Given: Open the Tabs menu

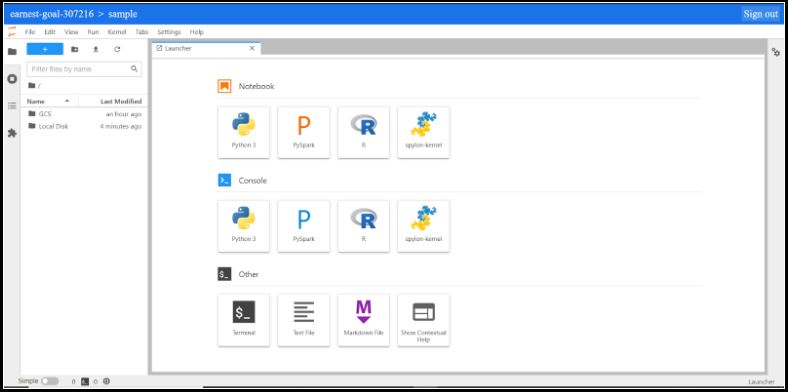Looking at the screenshot, I should click(x=142, y=32).
